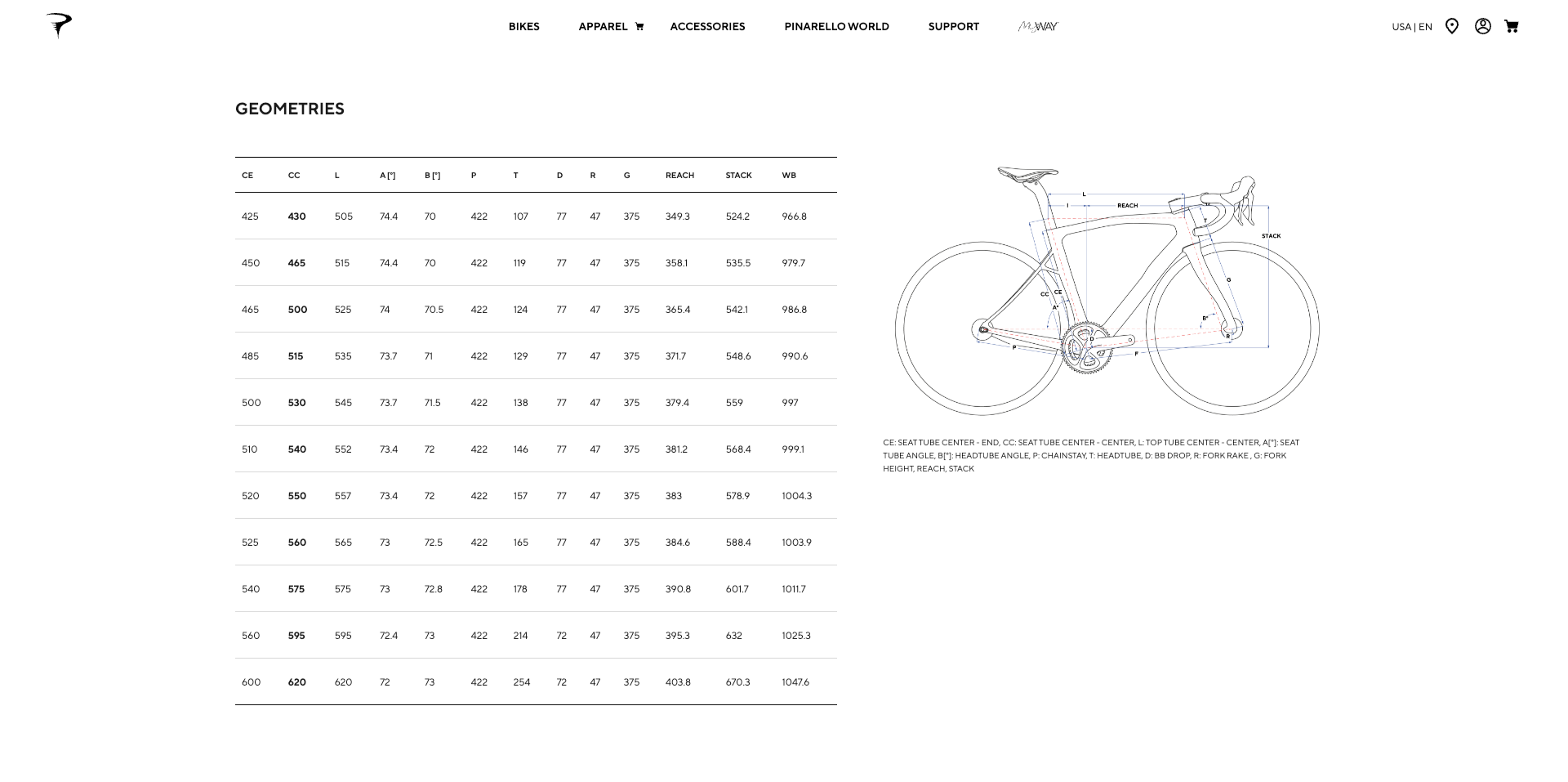1568x782 pixels.
Task: Select the Support menu item
Action: (x=953, y=27)
